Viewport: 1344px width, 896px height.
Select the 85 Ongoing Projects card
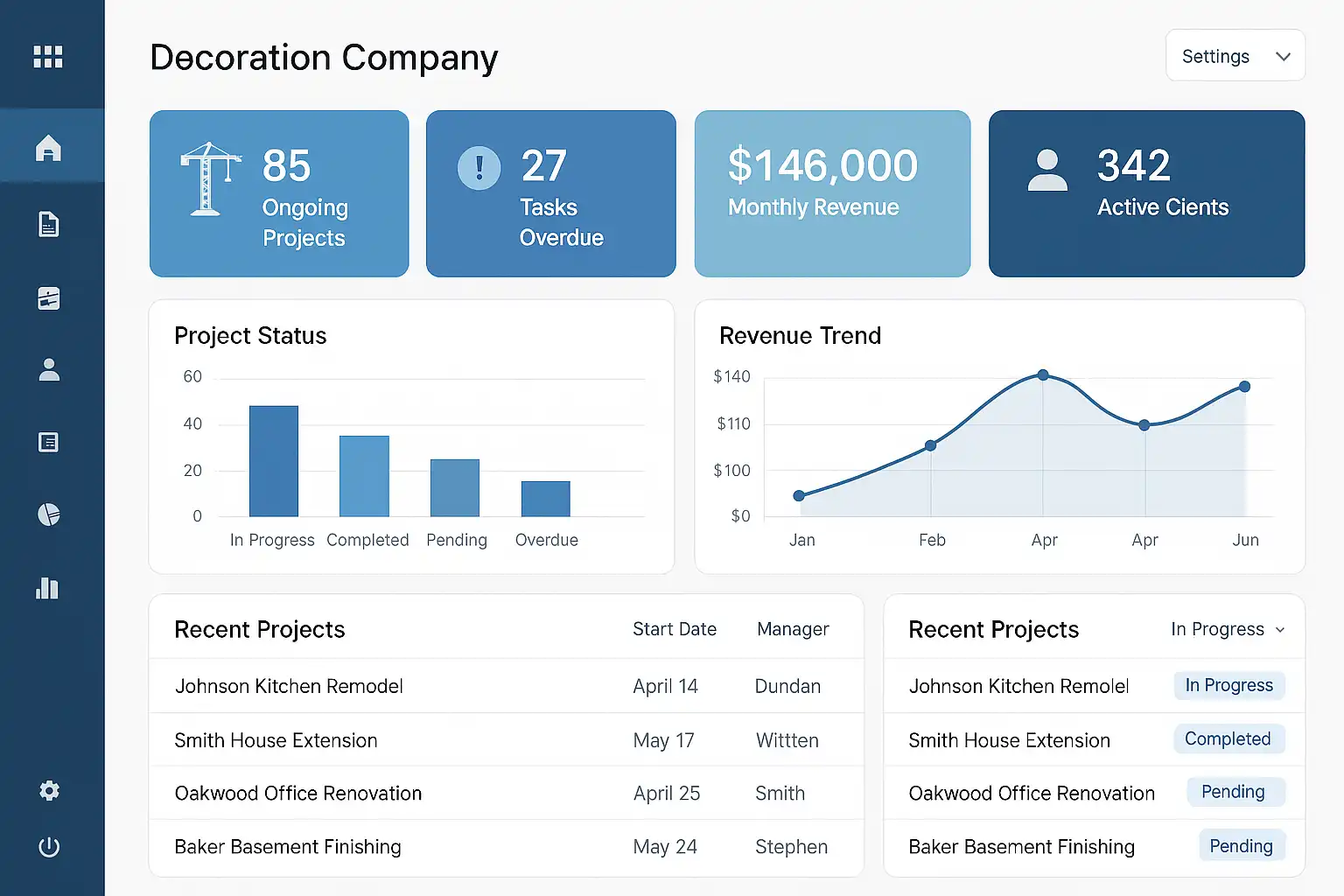(x=279, y=193)
